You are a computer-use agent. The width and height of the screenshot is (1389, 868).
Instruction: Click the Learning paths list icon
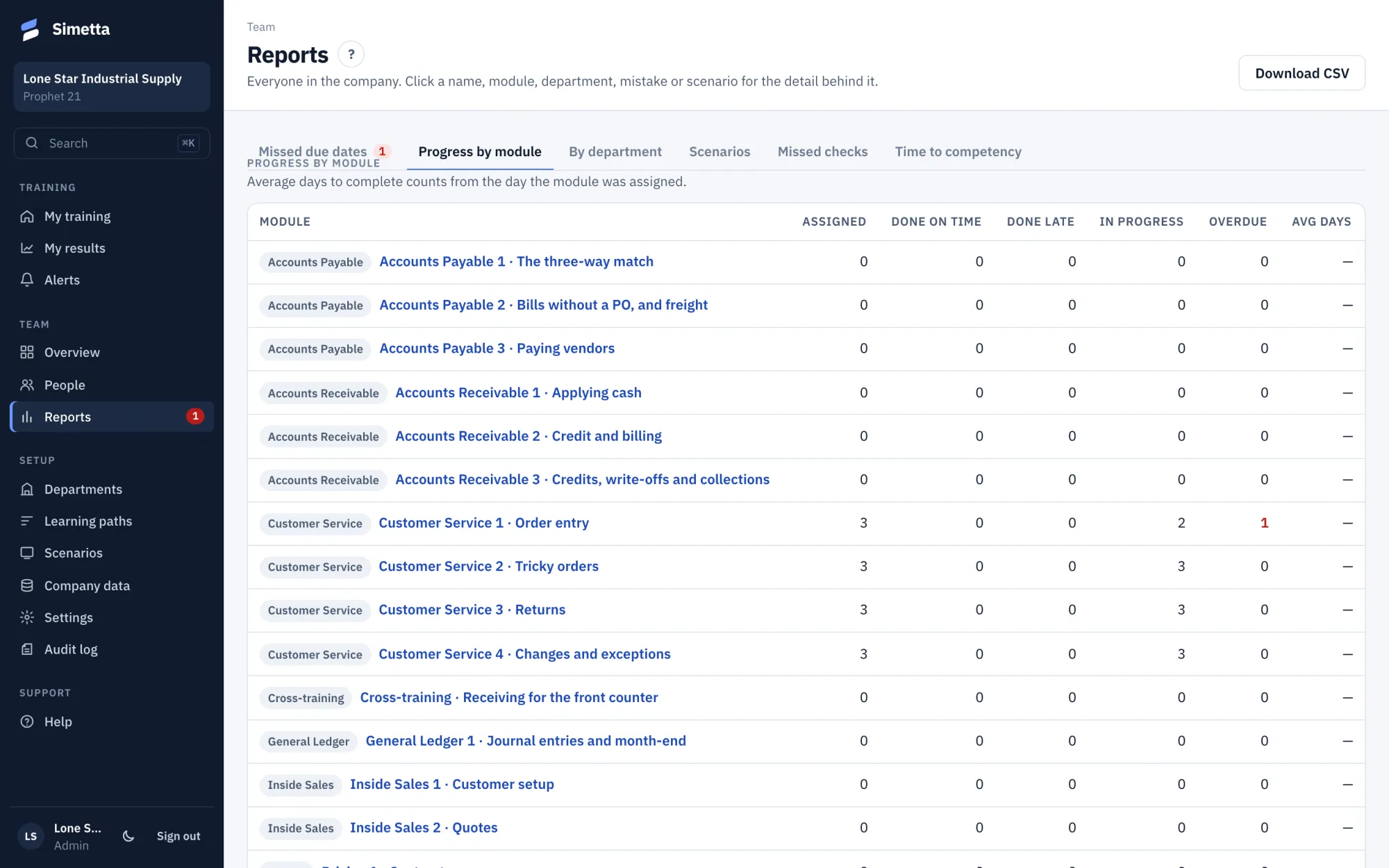click(x=27, y=521)
